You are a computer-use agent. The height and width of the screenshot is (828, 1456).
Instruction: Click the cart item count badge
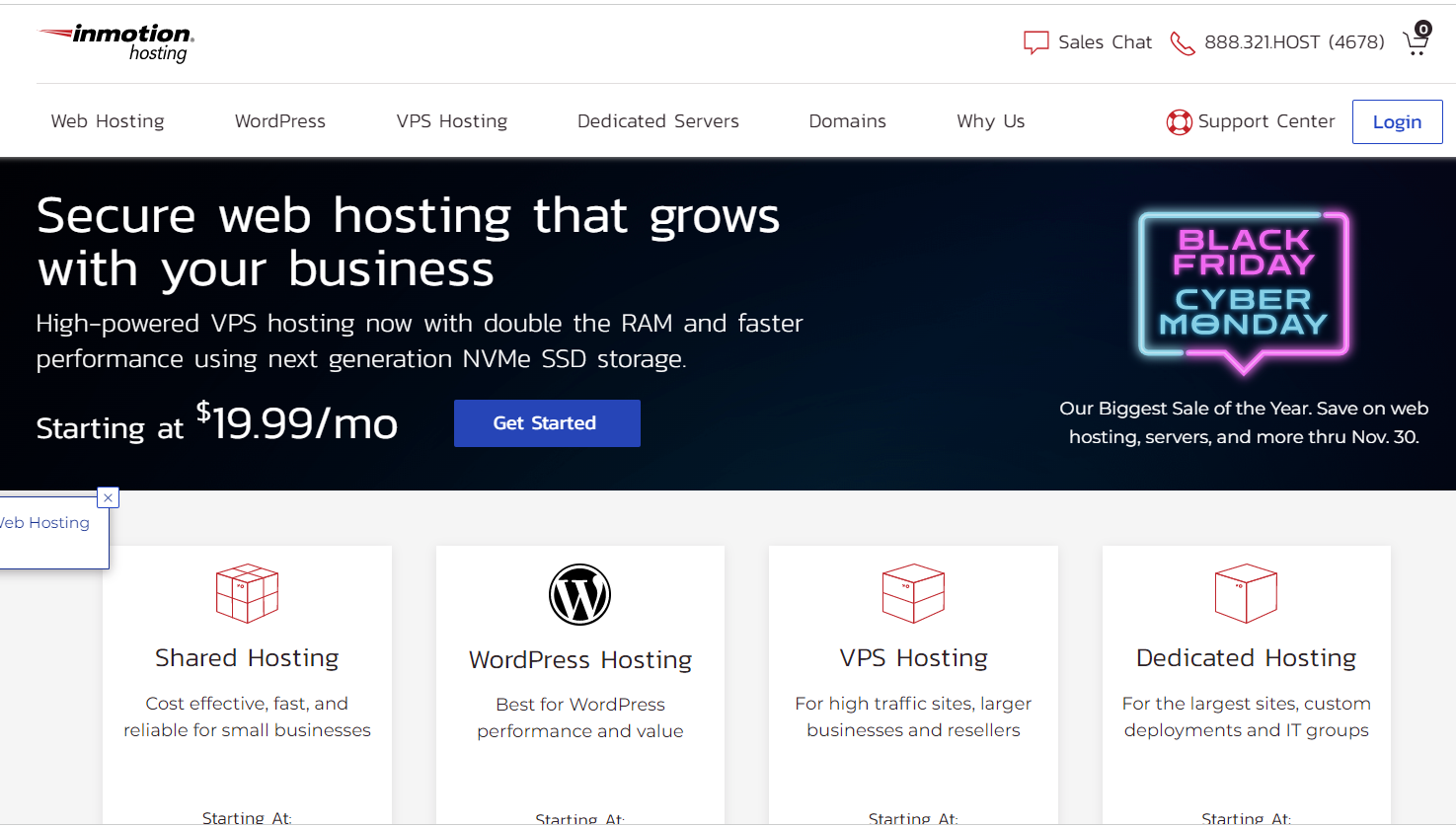pos(1422,29)
